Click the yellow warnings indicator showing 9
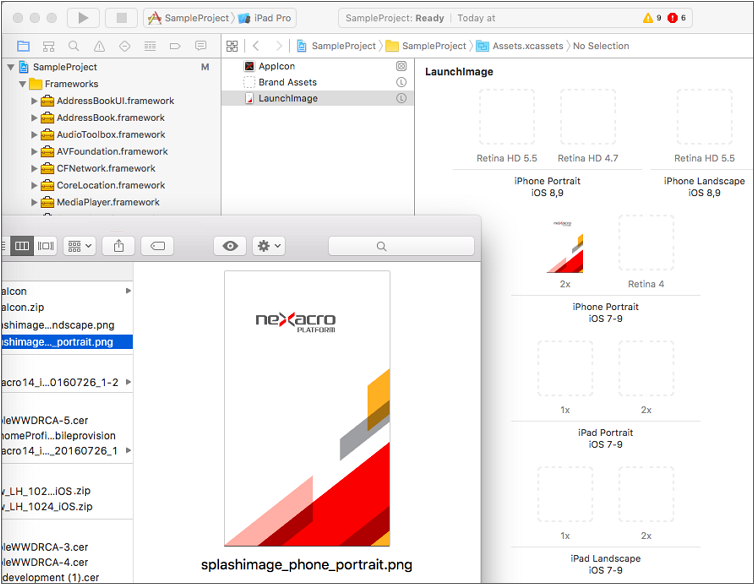This screenshot has width=754, height=584. [x=653, y=18]
